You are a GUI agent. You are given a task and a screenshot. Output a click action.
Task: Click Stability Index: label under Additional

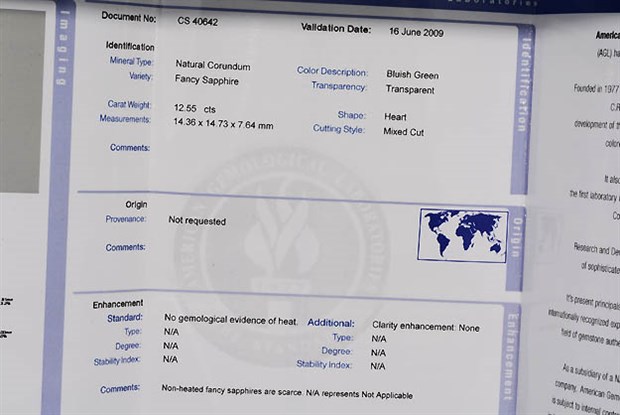point(324,364)
